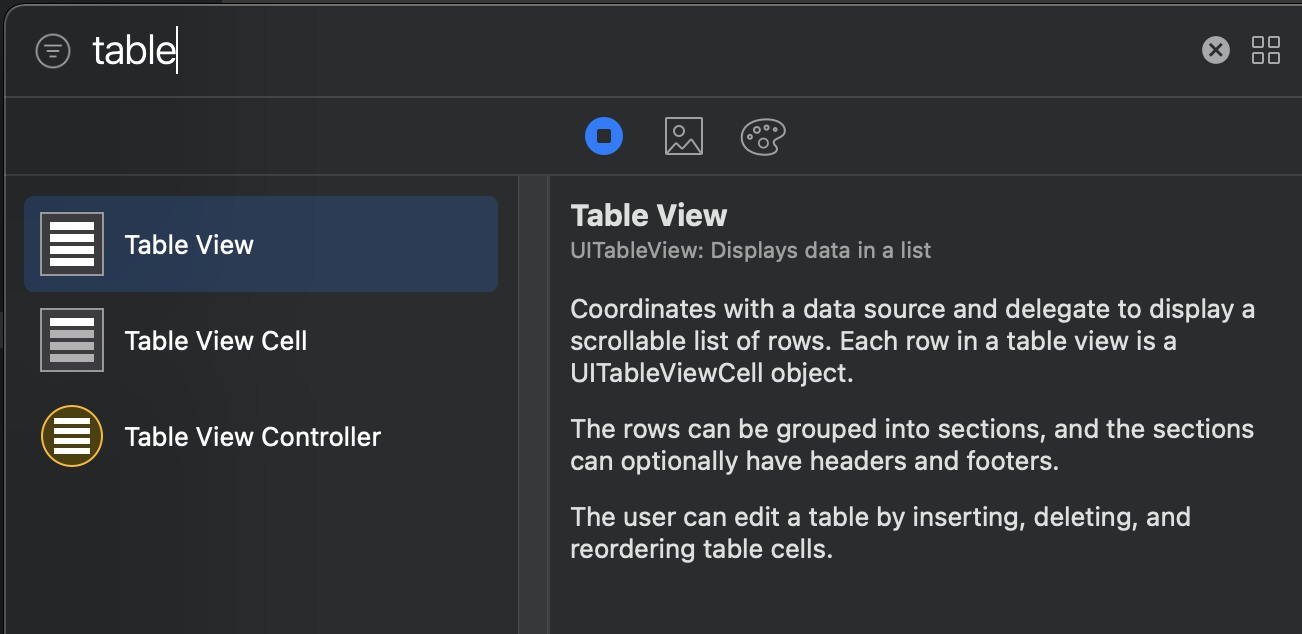1302x634 pixels.
Task: Click the bold Table View detail heading
Action: (x=649, y=215)
